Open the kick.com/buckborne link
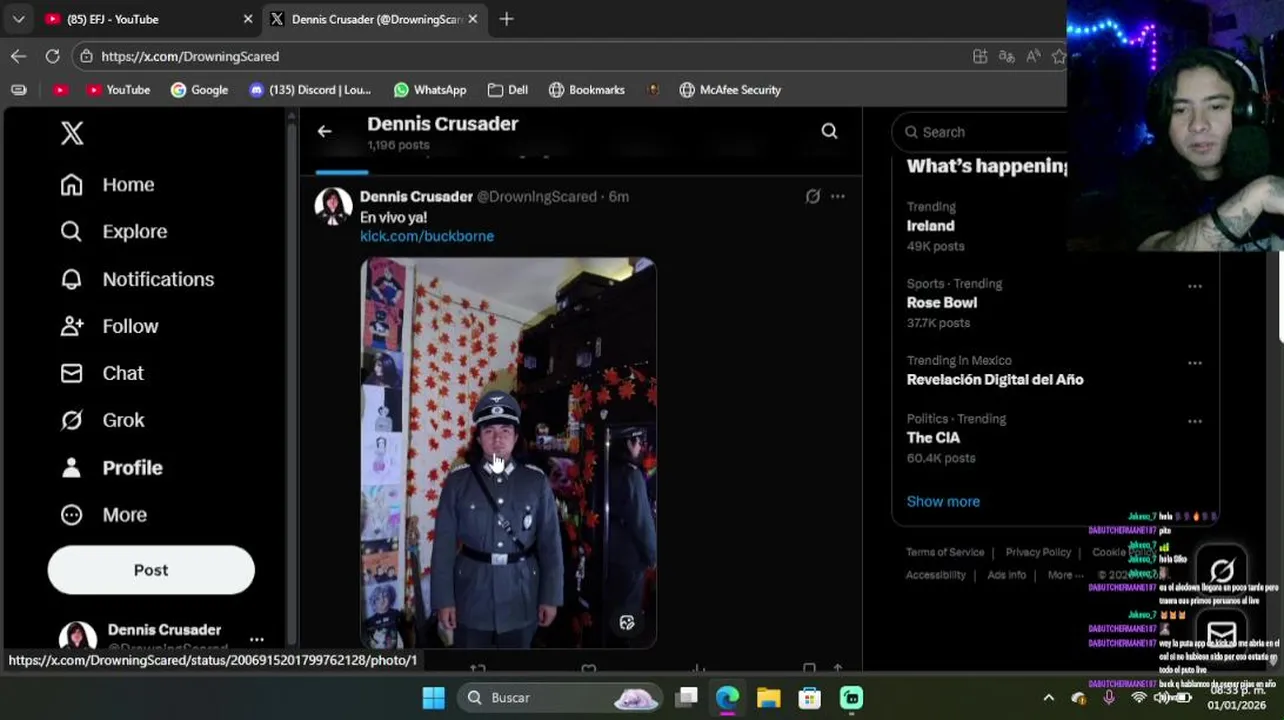1284x720 pixels. click(427, 236)
